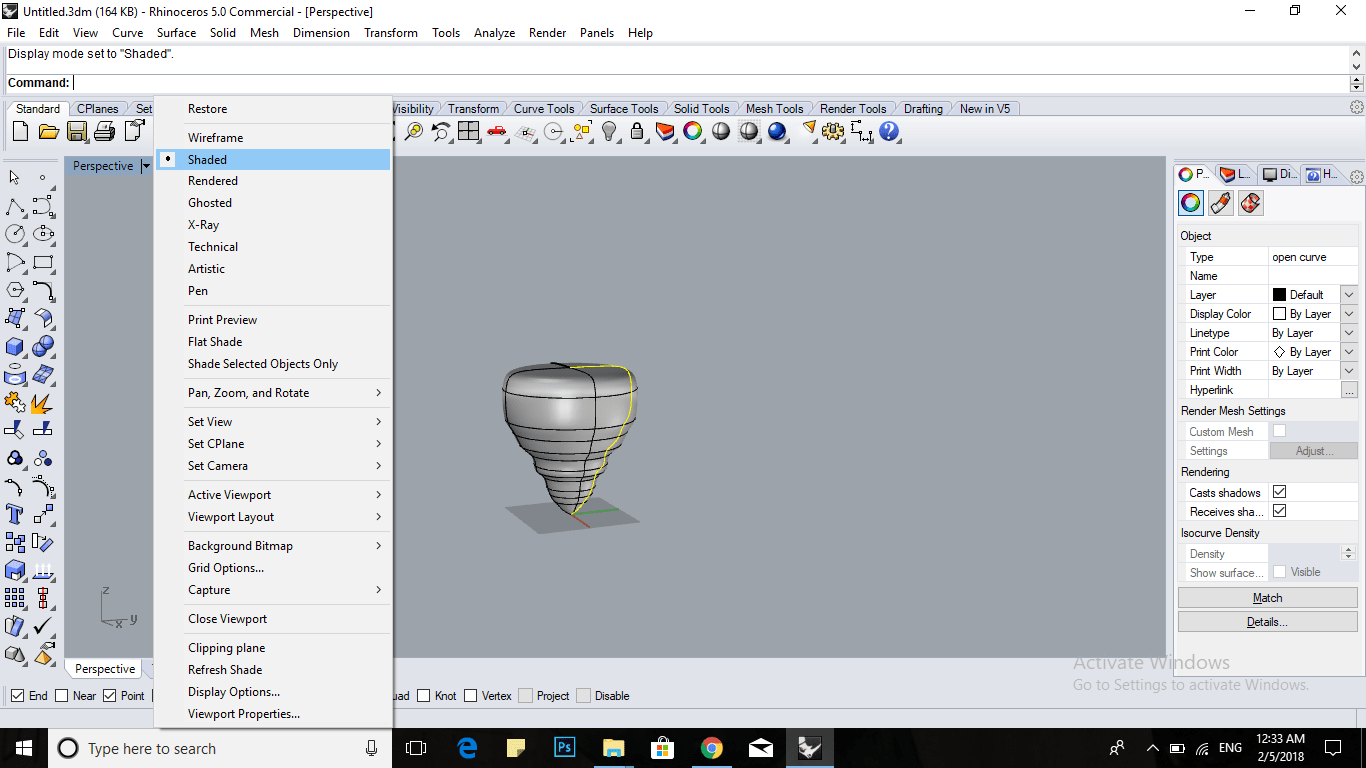Image resolution: width=1366 pixels, height=768 pixels.
Task: Select the Circle tool
Action: click(x=15, y=234)
